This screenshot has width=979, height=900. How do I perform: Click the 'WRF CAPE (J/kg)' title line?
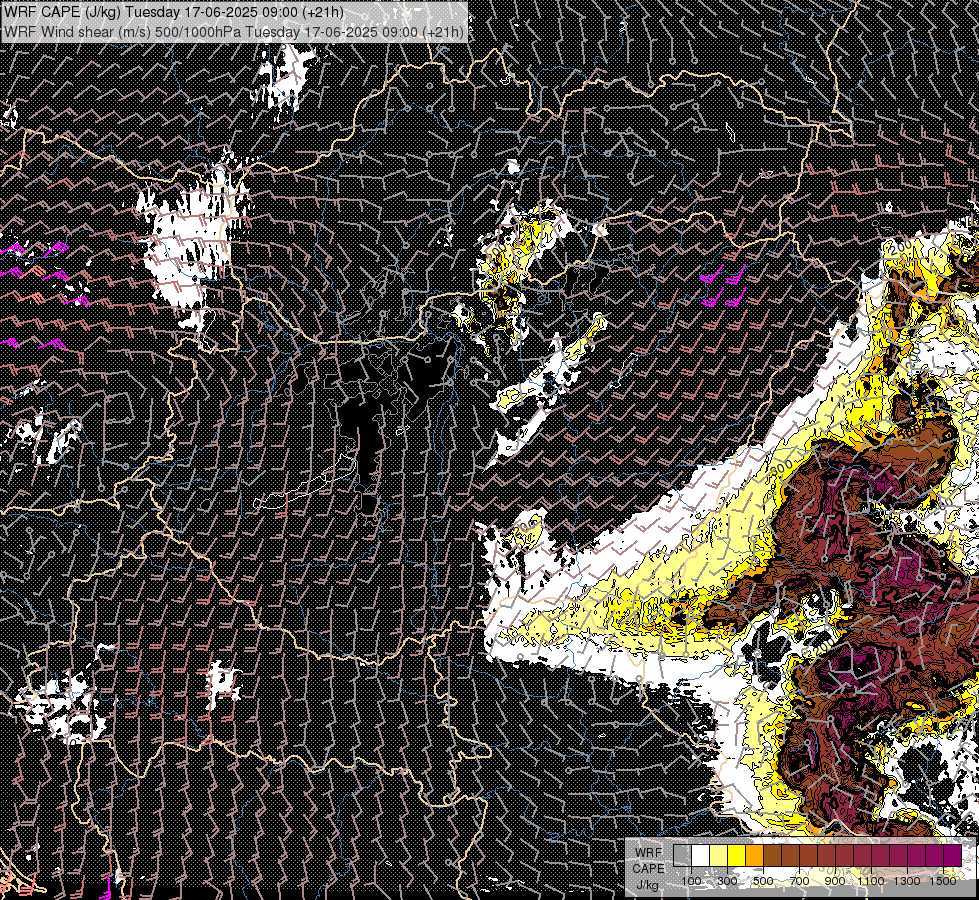(174, 12)
